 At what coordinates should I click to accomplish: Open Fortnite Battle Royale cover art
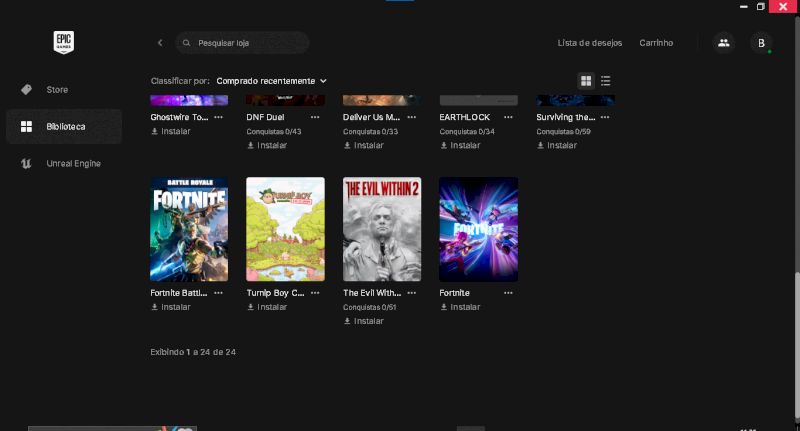[189, 229]
